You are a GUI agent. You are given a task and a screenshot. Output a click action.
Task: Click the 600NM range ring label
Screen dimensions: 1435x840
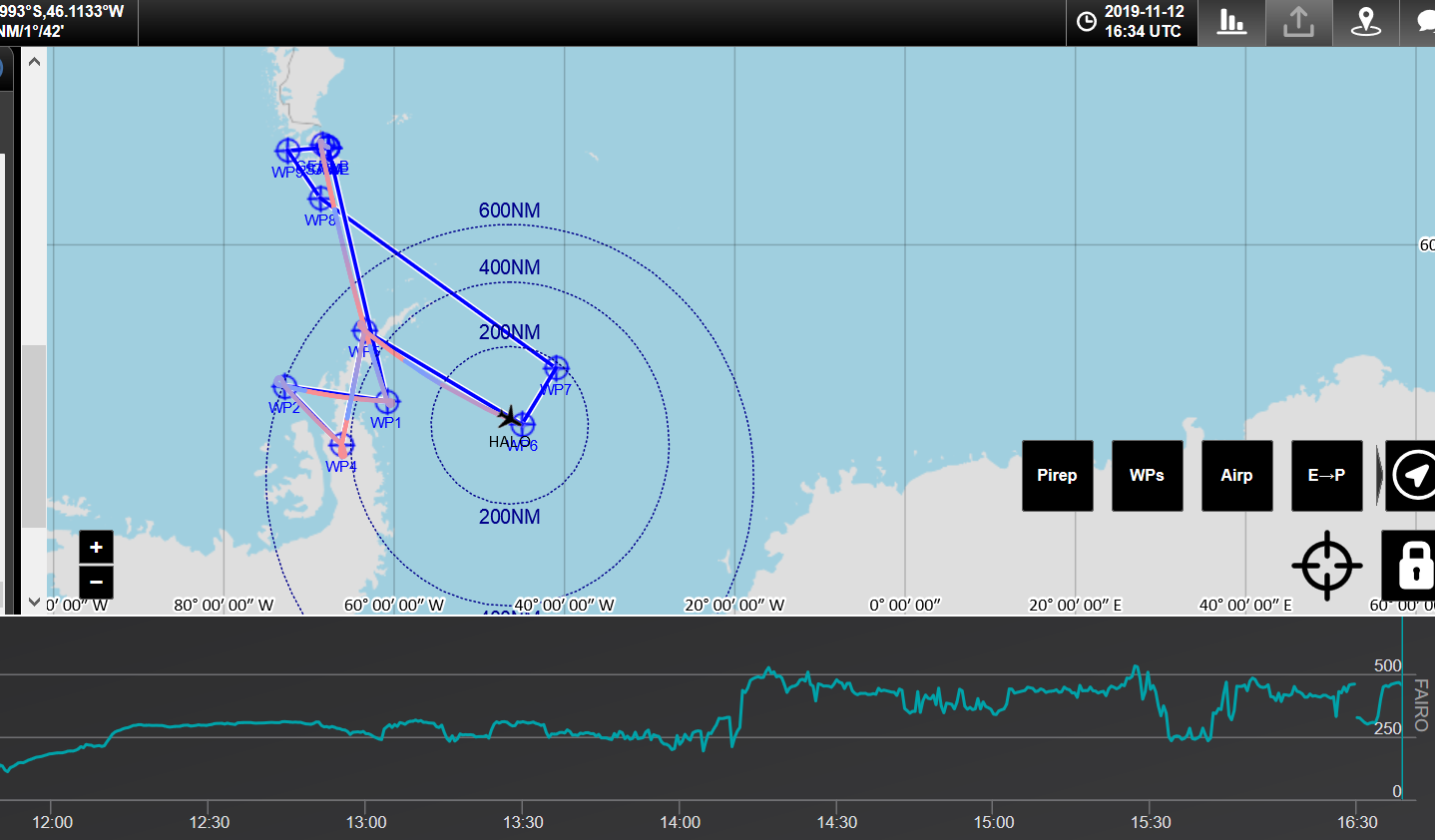coord(509,210)
